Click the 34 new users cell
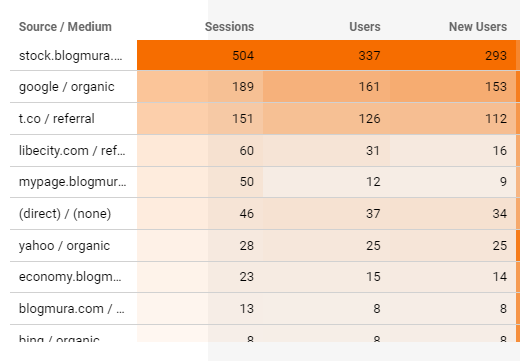This screenshot has height=361, width=520. click(453, 214)
